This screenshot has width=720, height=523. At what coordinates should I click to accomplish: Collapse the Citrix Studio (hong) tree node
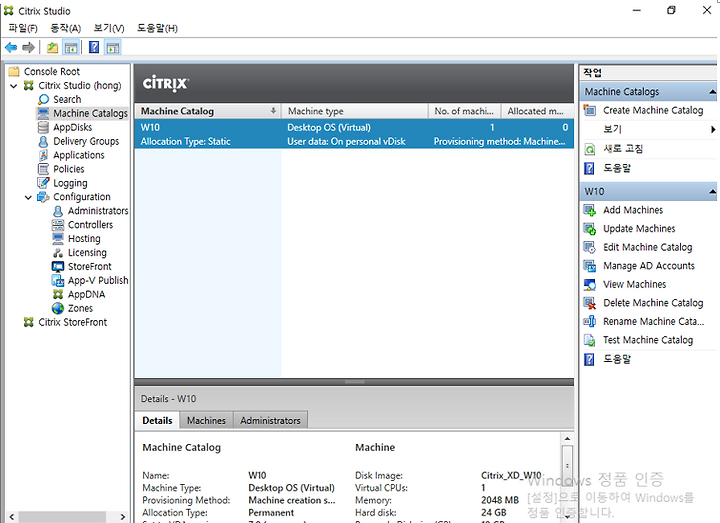click(x=14, y=85)
